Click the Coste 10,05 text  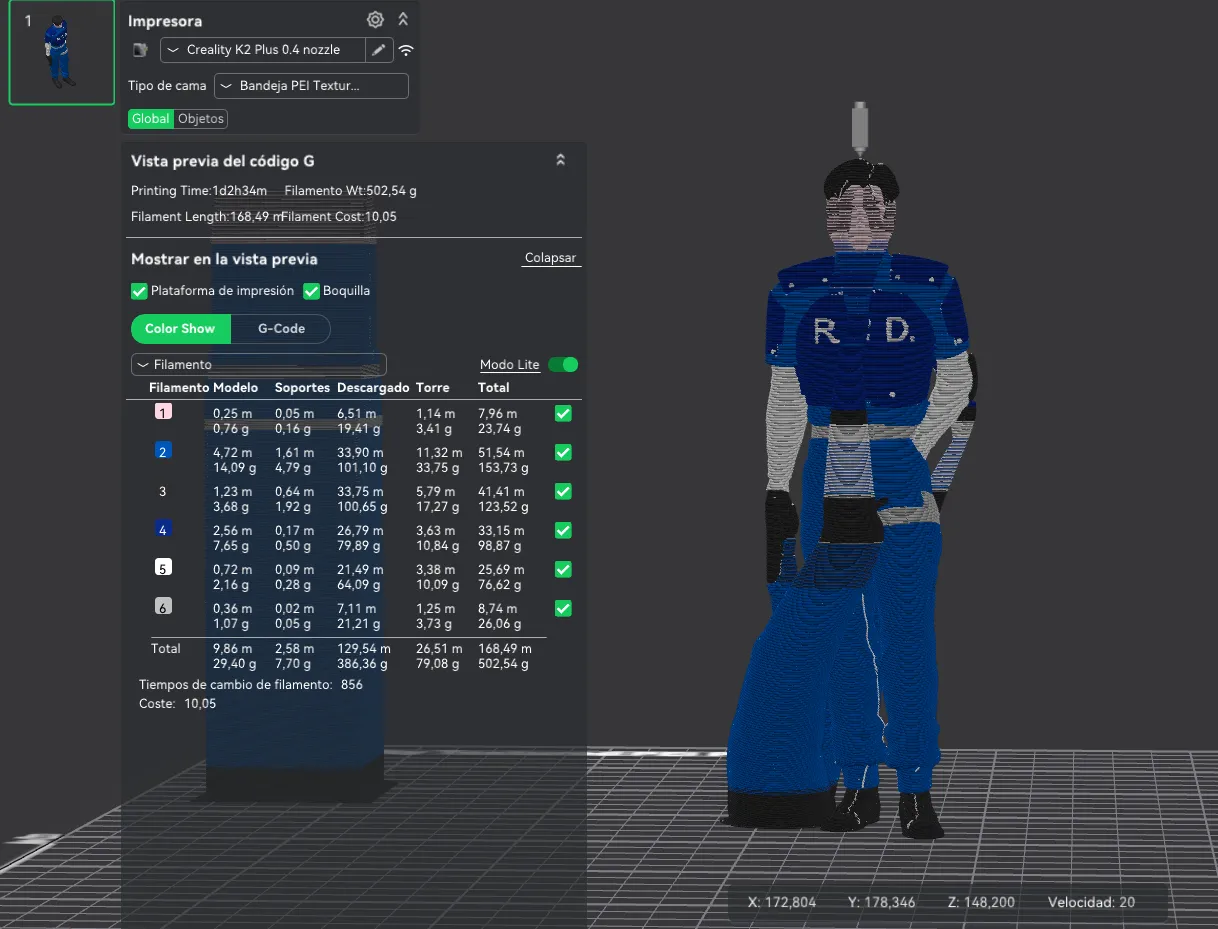pyautogui.click(x=177, y=704)
